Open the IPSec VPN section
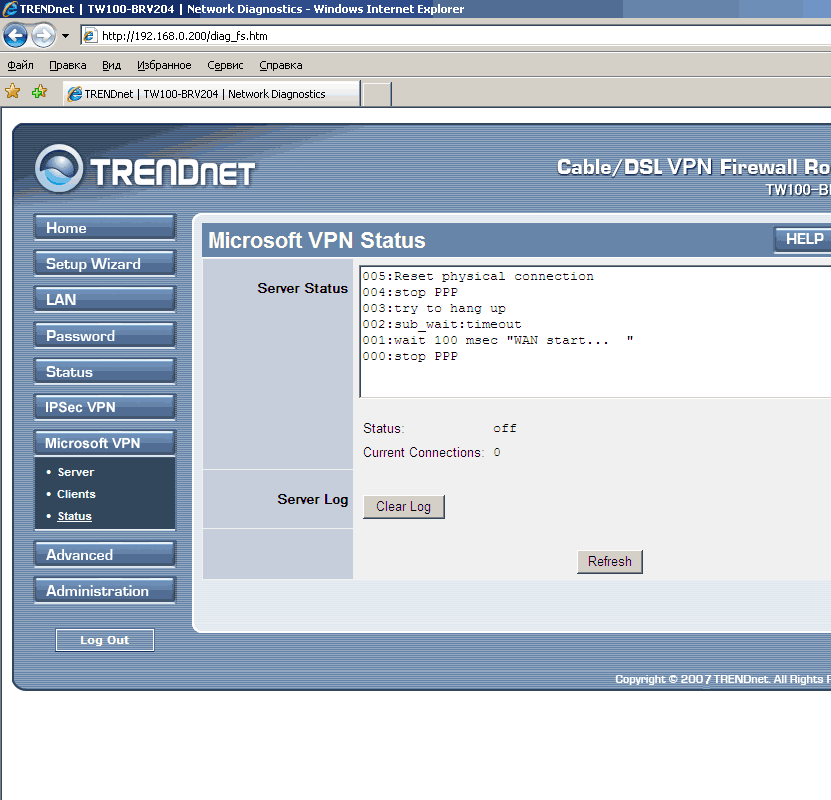This screenshot has height=800, width=831. (x=104, y=407)
